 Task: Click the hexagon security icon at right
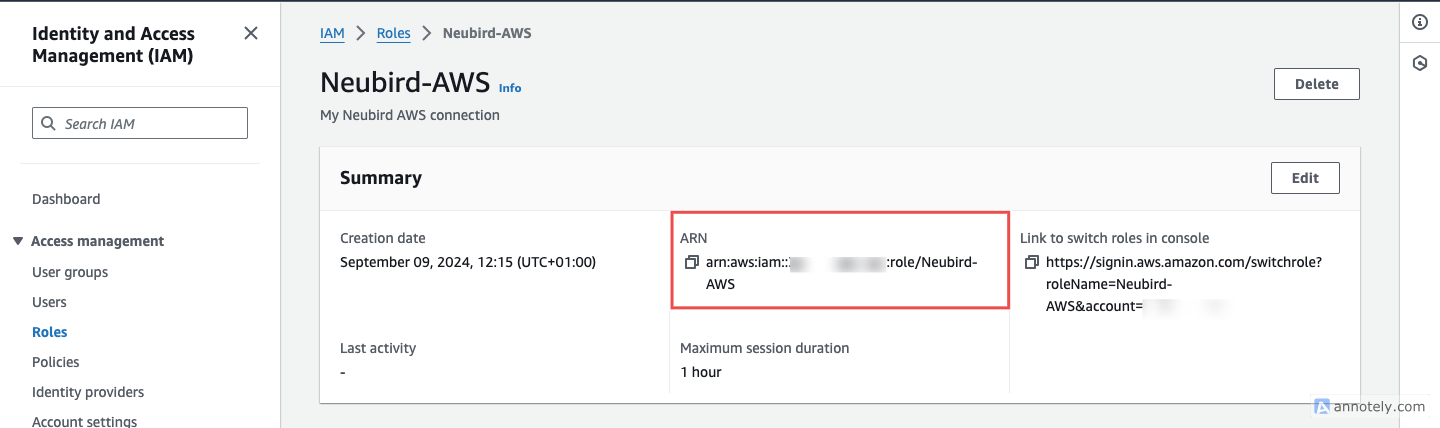click(x=1419, y=63)
